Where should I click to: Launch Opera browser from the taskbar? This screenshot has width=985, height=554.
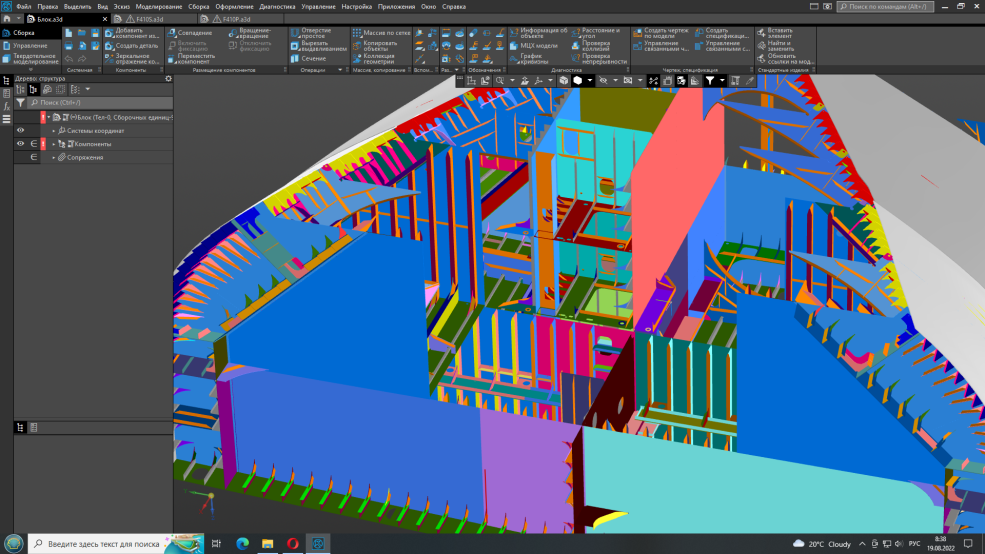[x=293, y=543]
